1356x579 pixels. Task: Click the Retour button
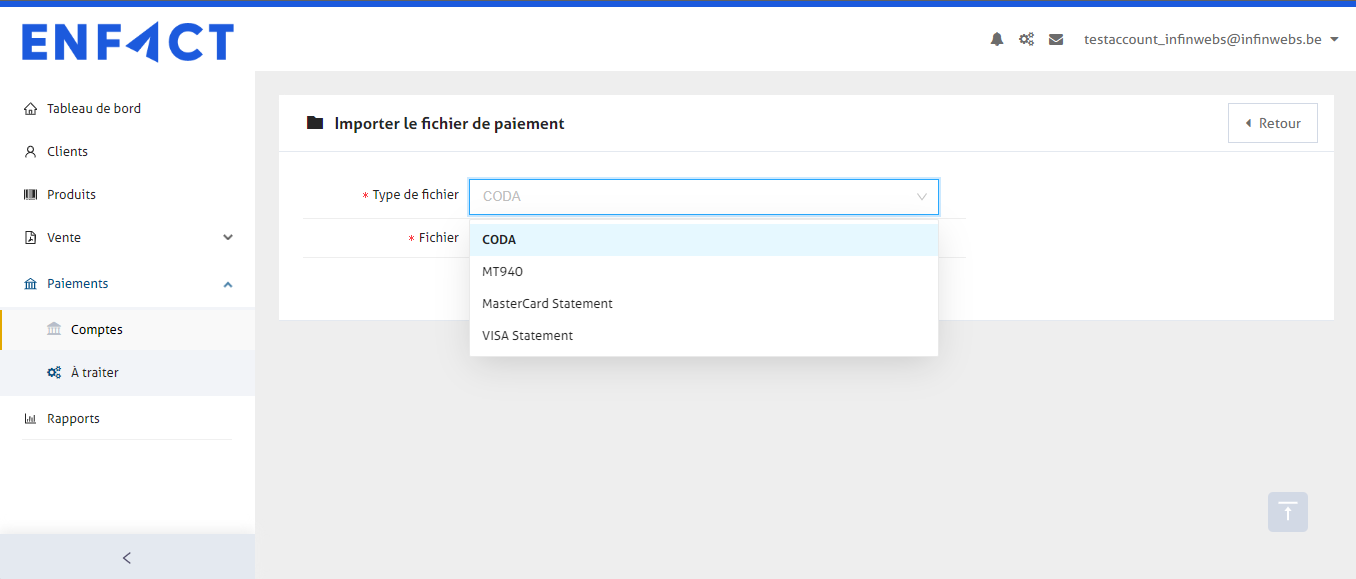pyautogui.click(x=1272, y=123)
